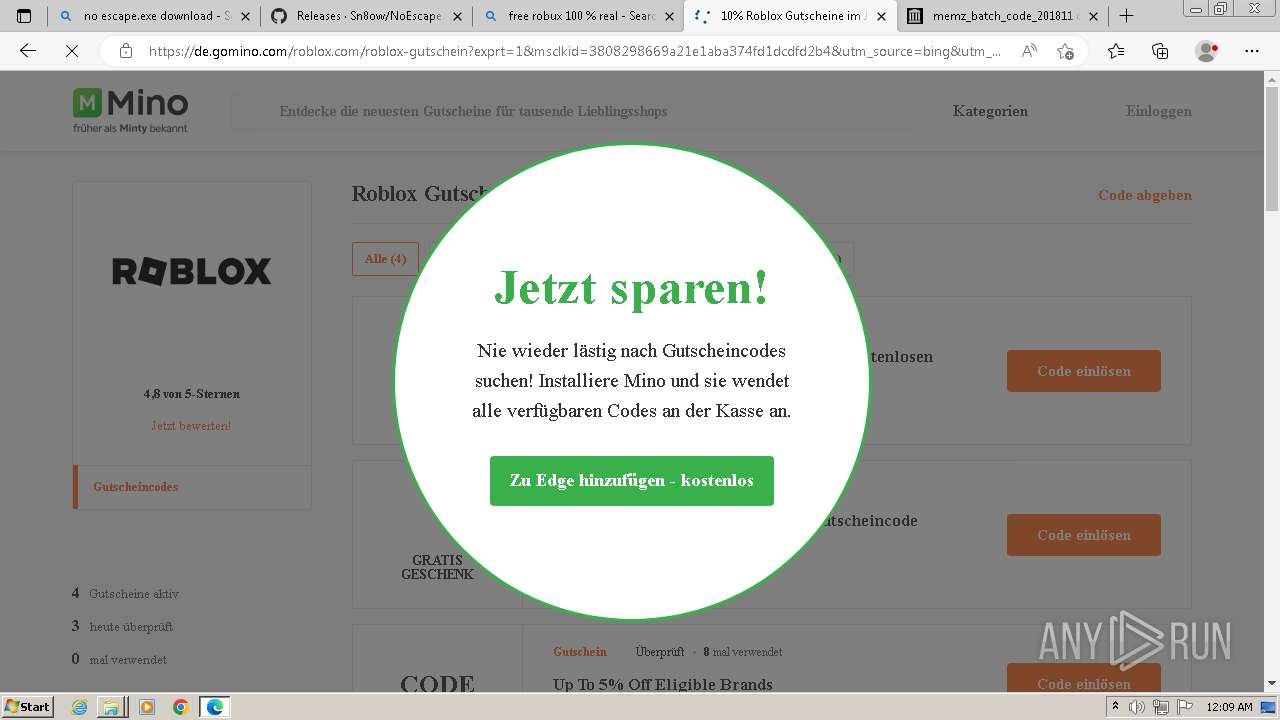Select Microsoft Edge in taskbar
1280x720 pixels.
point(215,707)
